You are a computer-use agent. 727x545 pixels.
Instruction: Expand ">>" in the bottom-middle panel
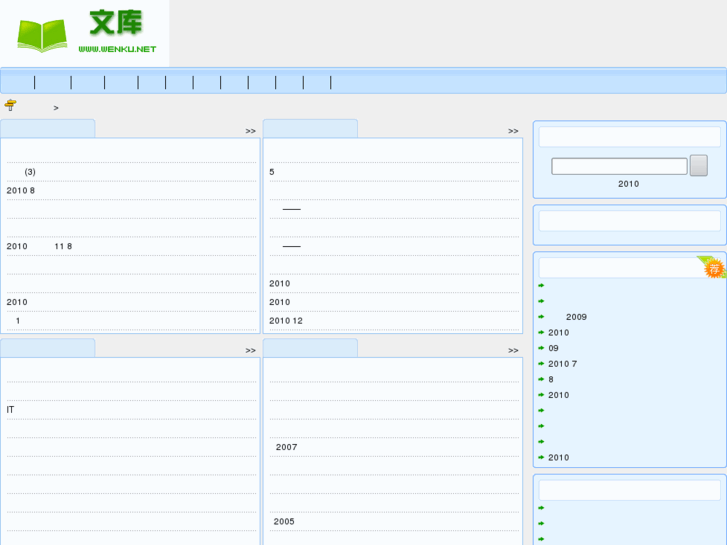(x=513, y=350)
